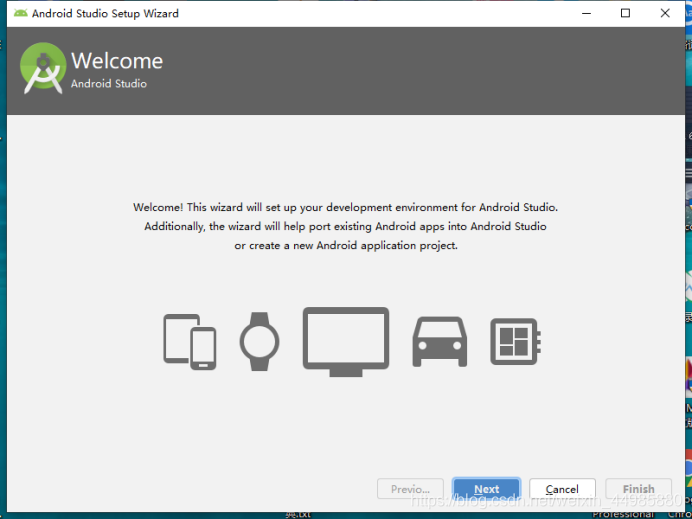Click the Android Things chip icon
692x519 pixels.
pyautogui.click(x=516, y=342)
